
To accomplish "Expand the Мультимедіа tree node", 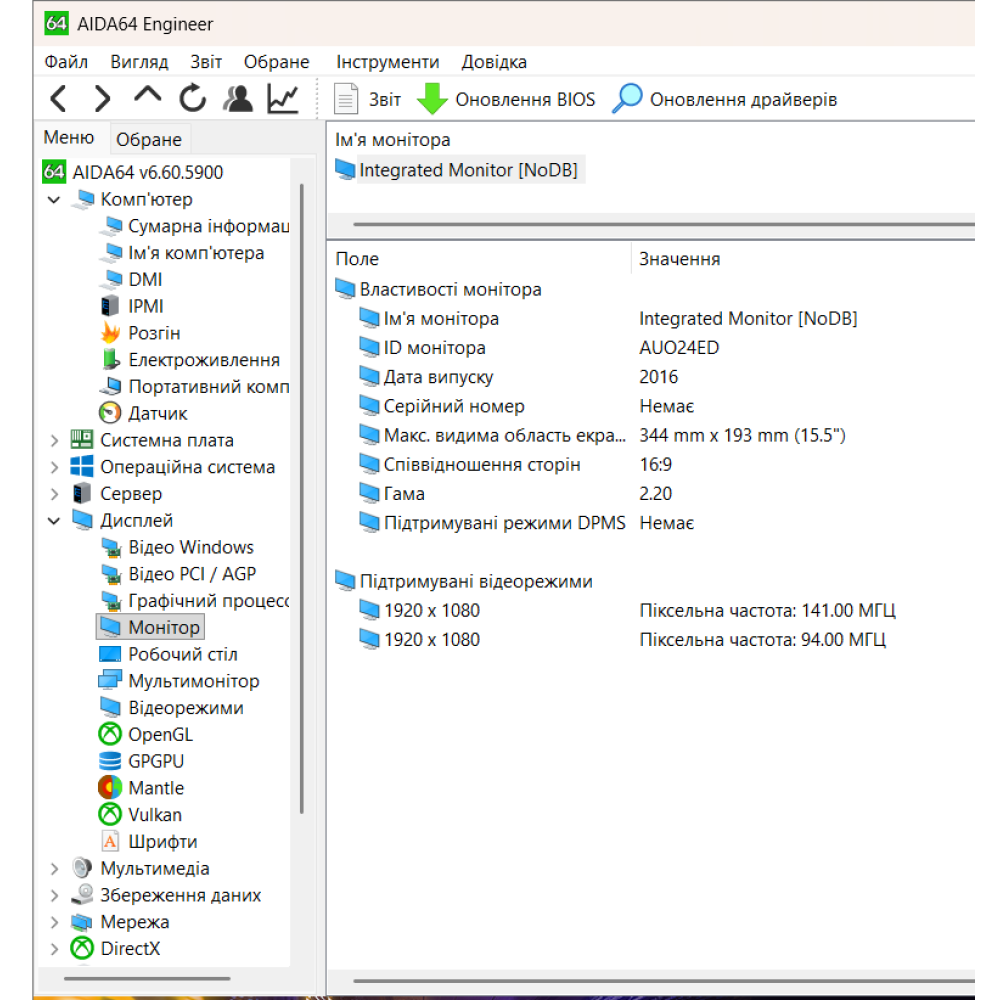I will coord(54,869).
